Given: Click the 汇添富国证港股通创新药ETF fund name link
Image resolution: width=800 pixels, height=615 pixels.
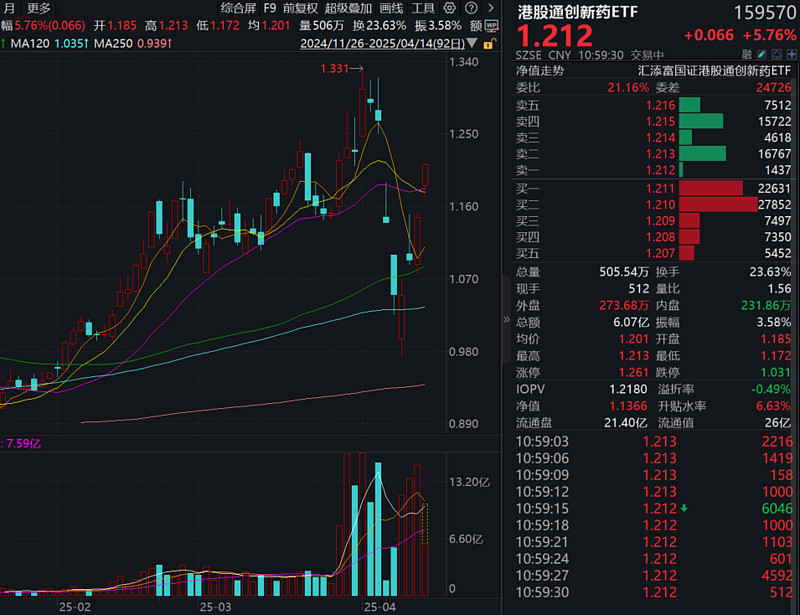Looking at the screenshot, I should (x=714, y=70).
